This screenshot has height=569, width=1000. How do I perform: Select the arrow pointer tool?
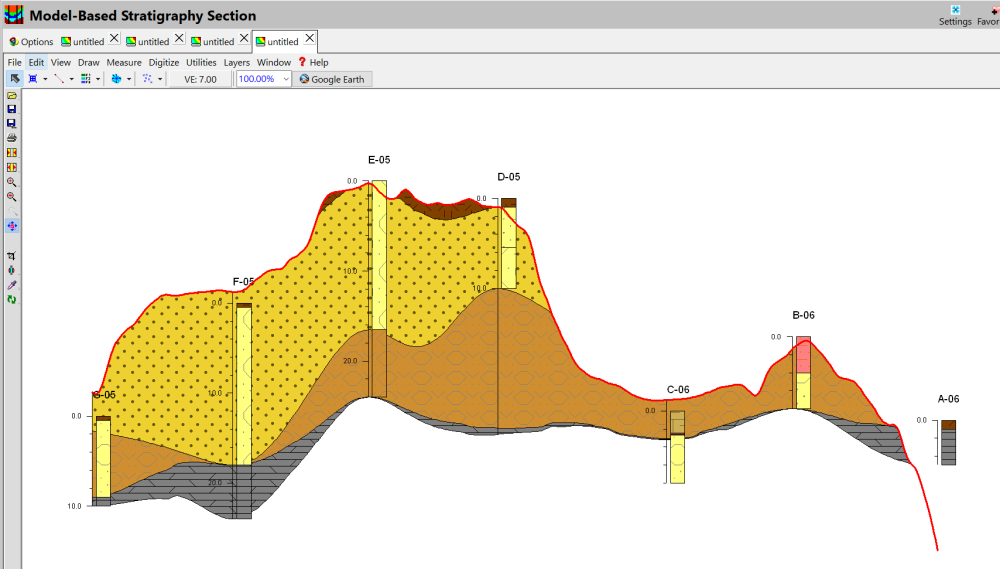point(15,79)
